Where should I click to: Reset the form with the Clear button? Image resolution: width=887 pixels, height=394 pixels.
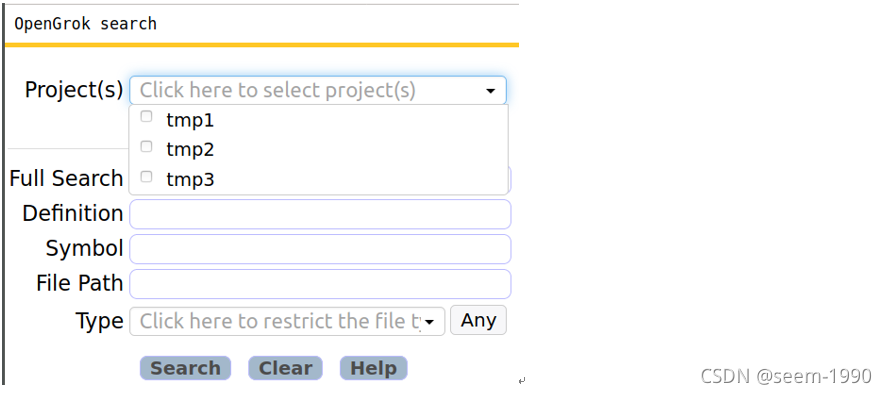286,368
